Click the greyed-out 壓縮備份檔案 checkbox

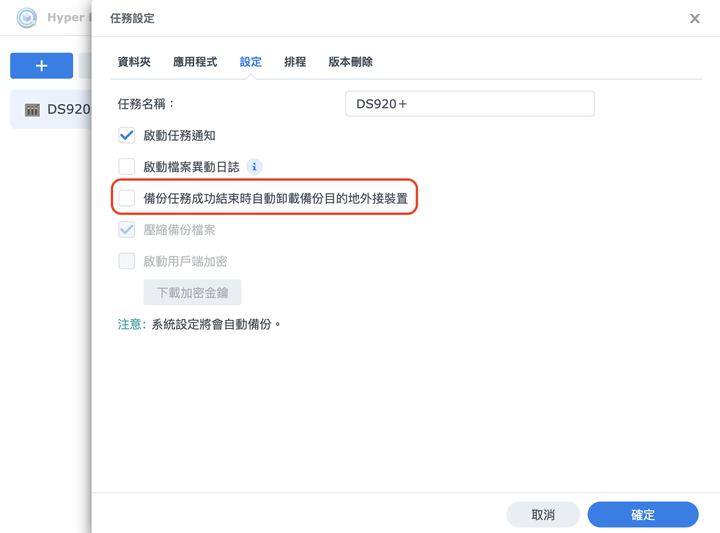coord(127,230)
